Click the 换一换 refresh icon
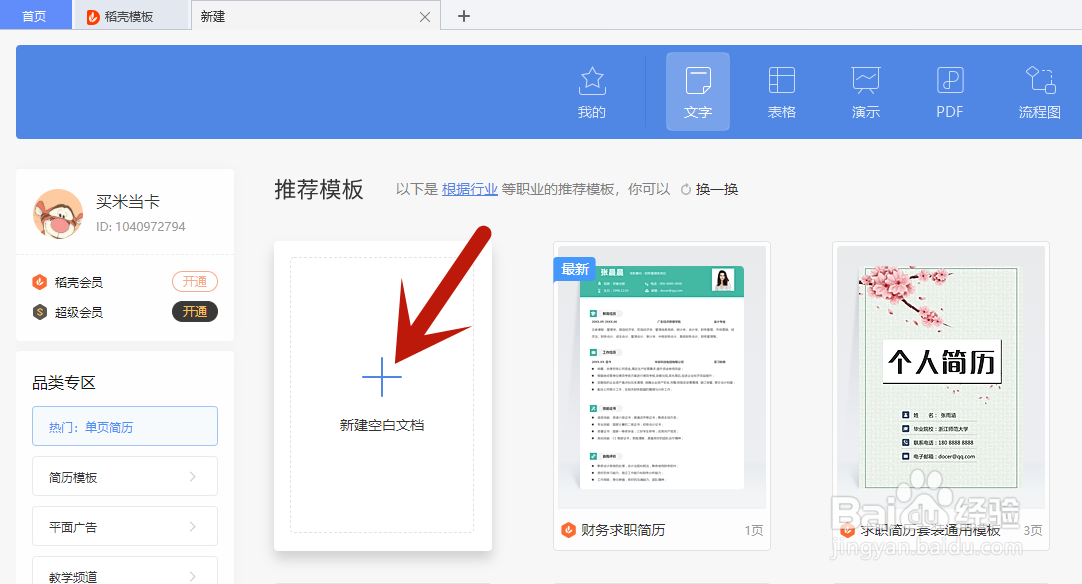Image resolution: width=1082 pixels, height=584 pixels. point(686,188)
